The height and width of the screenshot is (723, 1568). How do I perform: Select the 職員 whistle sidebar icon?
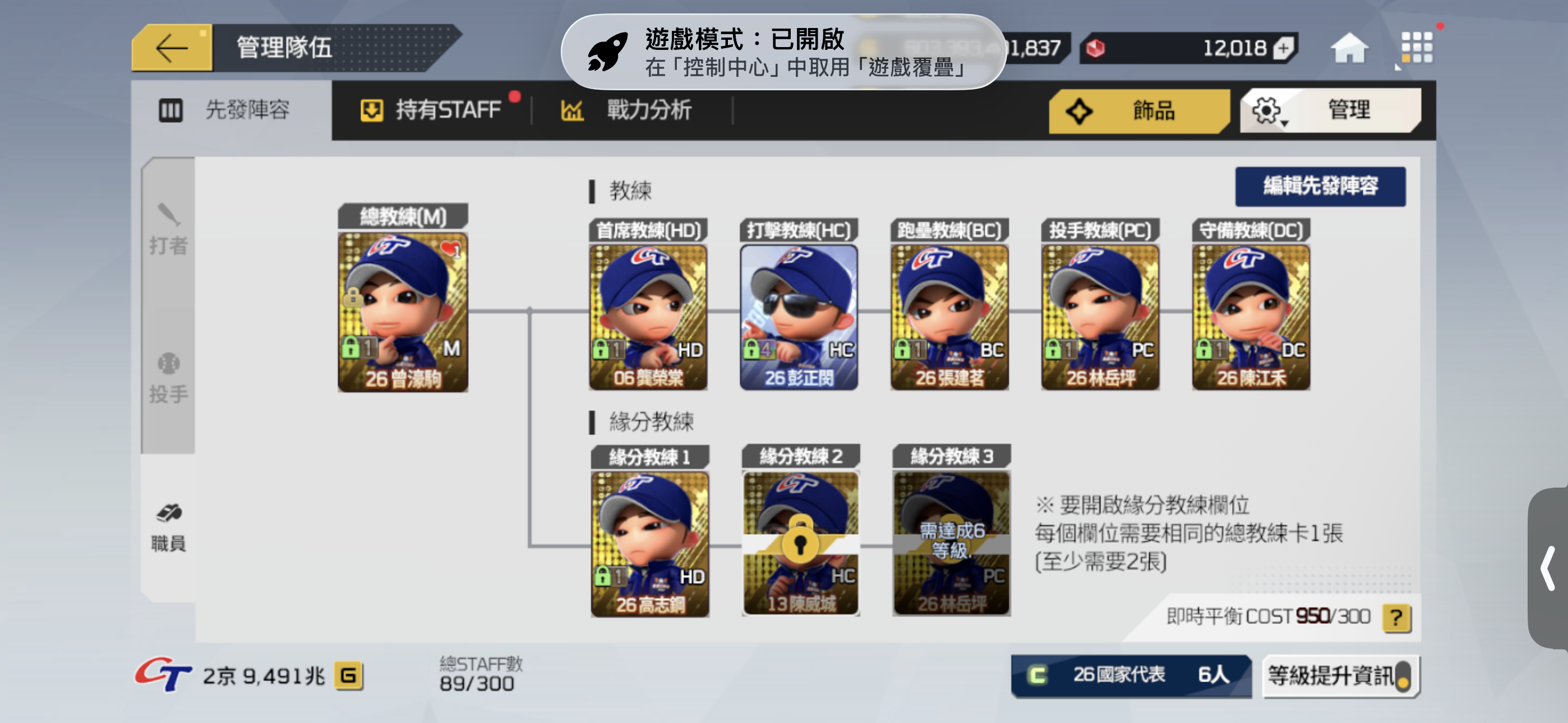pos(169,527)
